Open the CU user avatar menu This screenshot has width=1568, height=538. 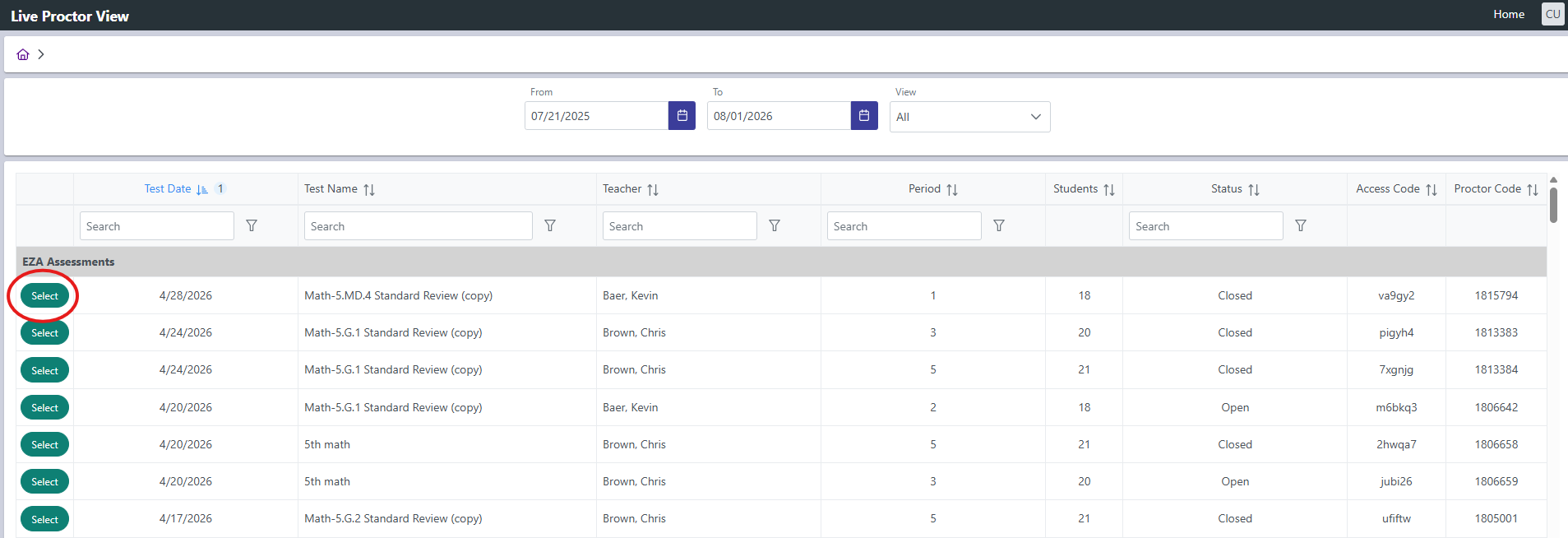[1552, 14]
